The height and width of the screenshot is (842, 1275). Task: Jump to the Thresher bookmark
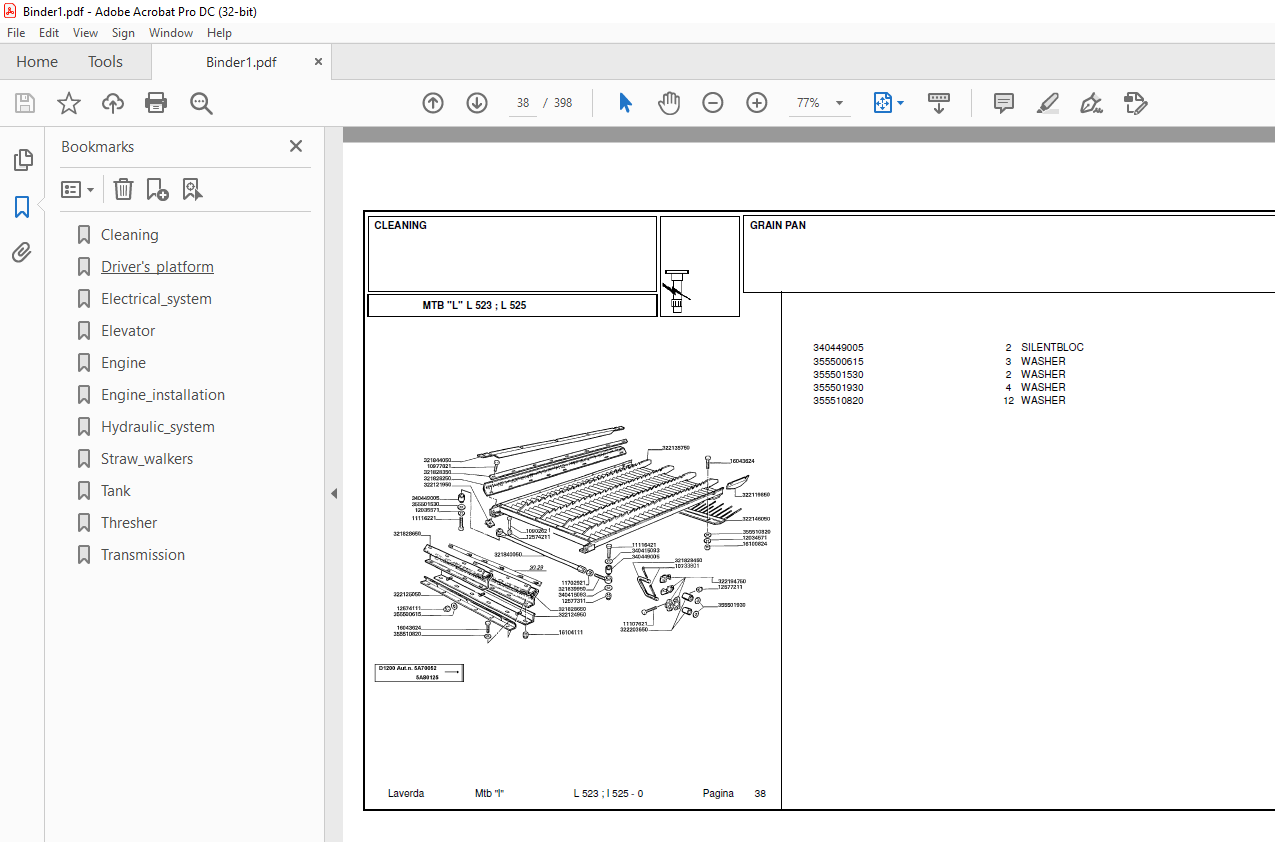point(129,523)
